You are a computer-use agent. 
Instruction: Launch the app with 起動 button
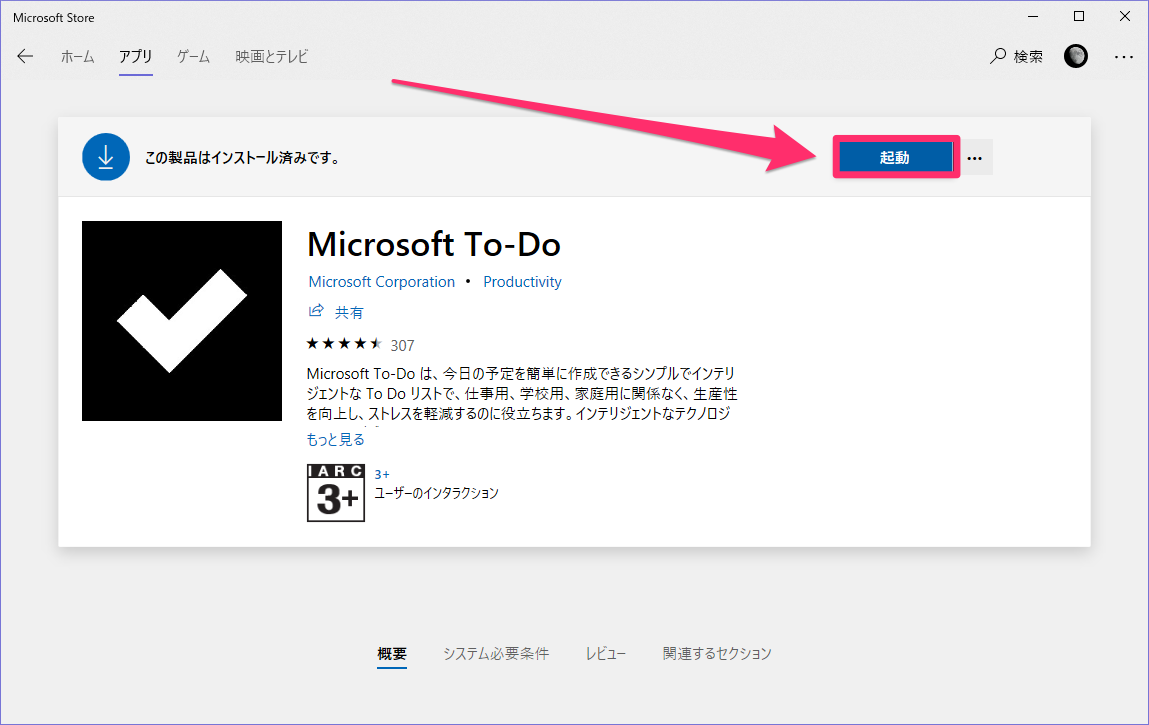[x=895, y=158]
